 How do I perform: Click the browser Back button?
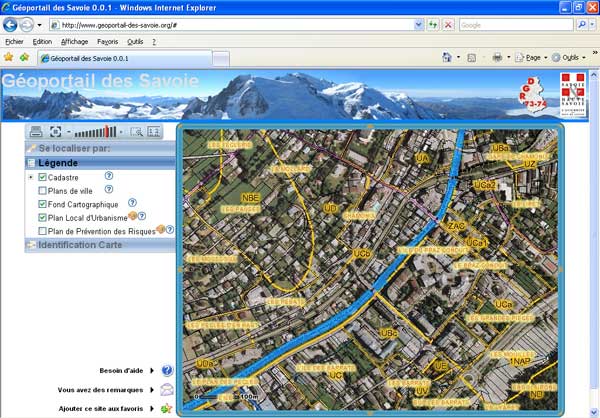tap(10, 25)
